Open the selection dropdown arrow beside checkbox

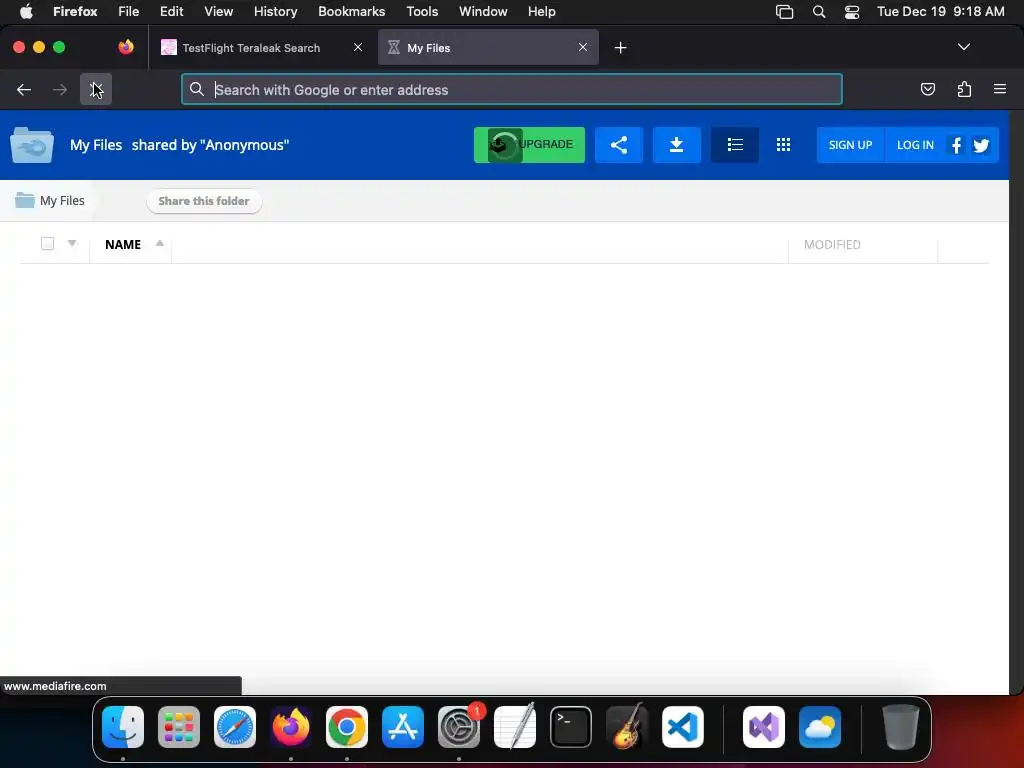72,244
